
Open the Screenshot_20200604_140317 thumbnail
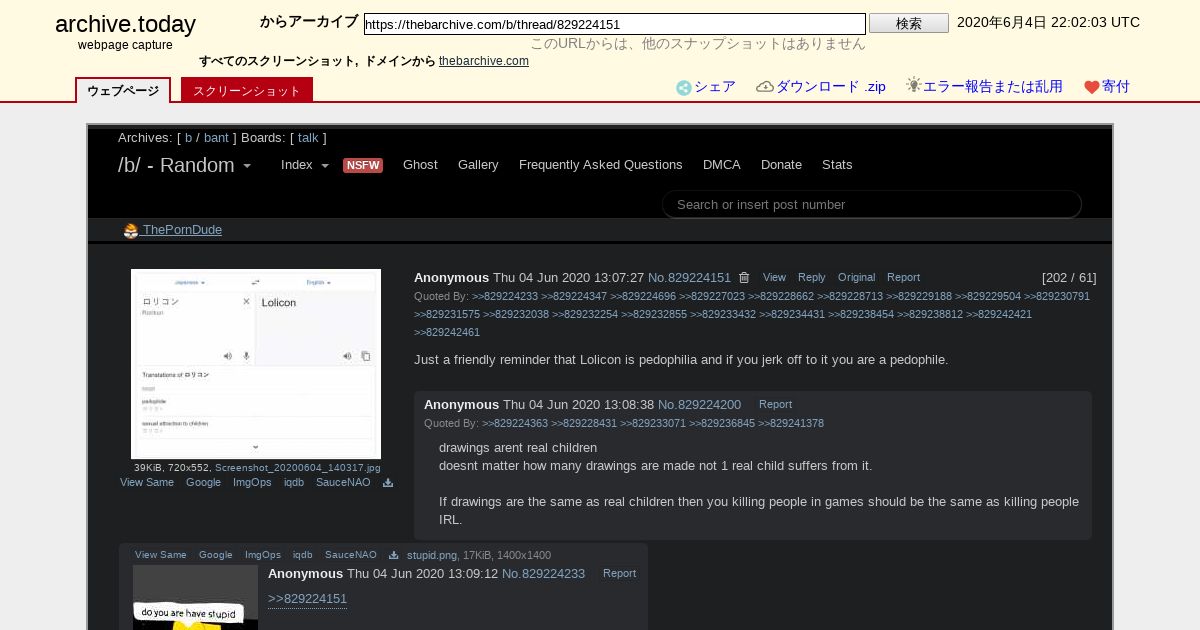click(x=256, y=364)
